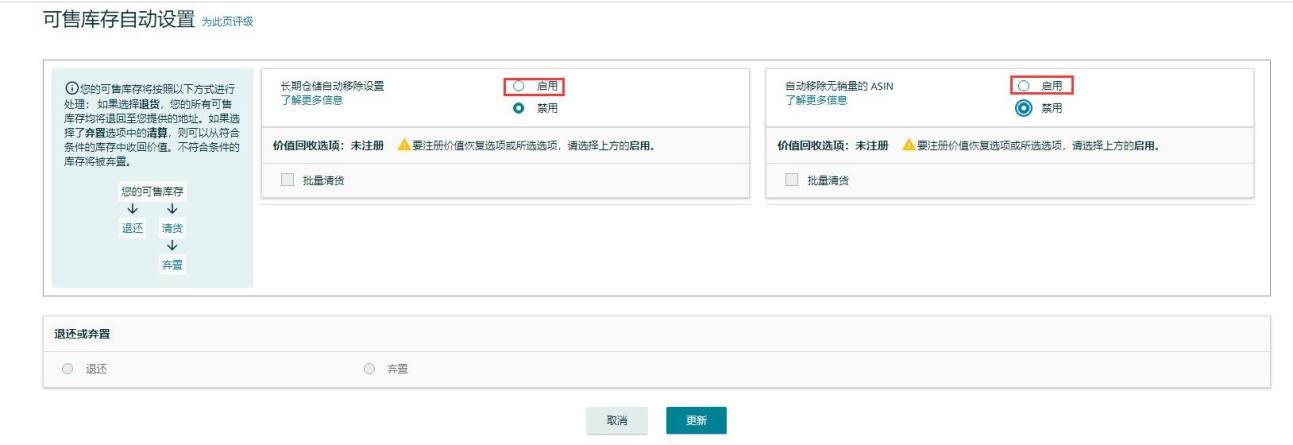Image resolution: width=1293 pixels, height=445 pixels.
Task: Click 退还 in the inventory flow diagram
Action: pyautogui.click(x=132, y=227)
